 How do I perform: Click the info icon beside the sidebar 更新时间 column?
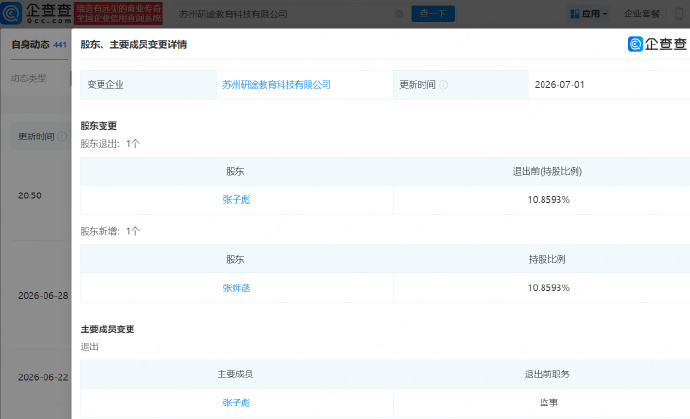(62, 136)
